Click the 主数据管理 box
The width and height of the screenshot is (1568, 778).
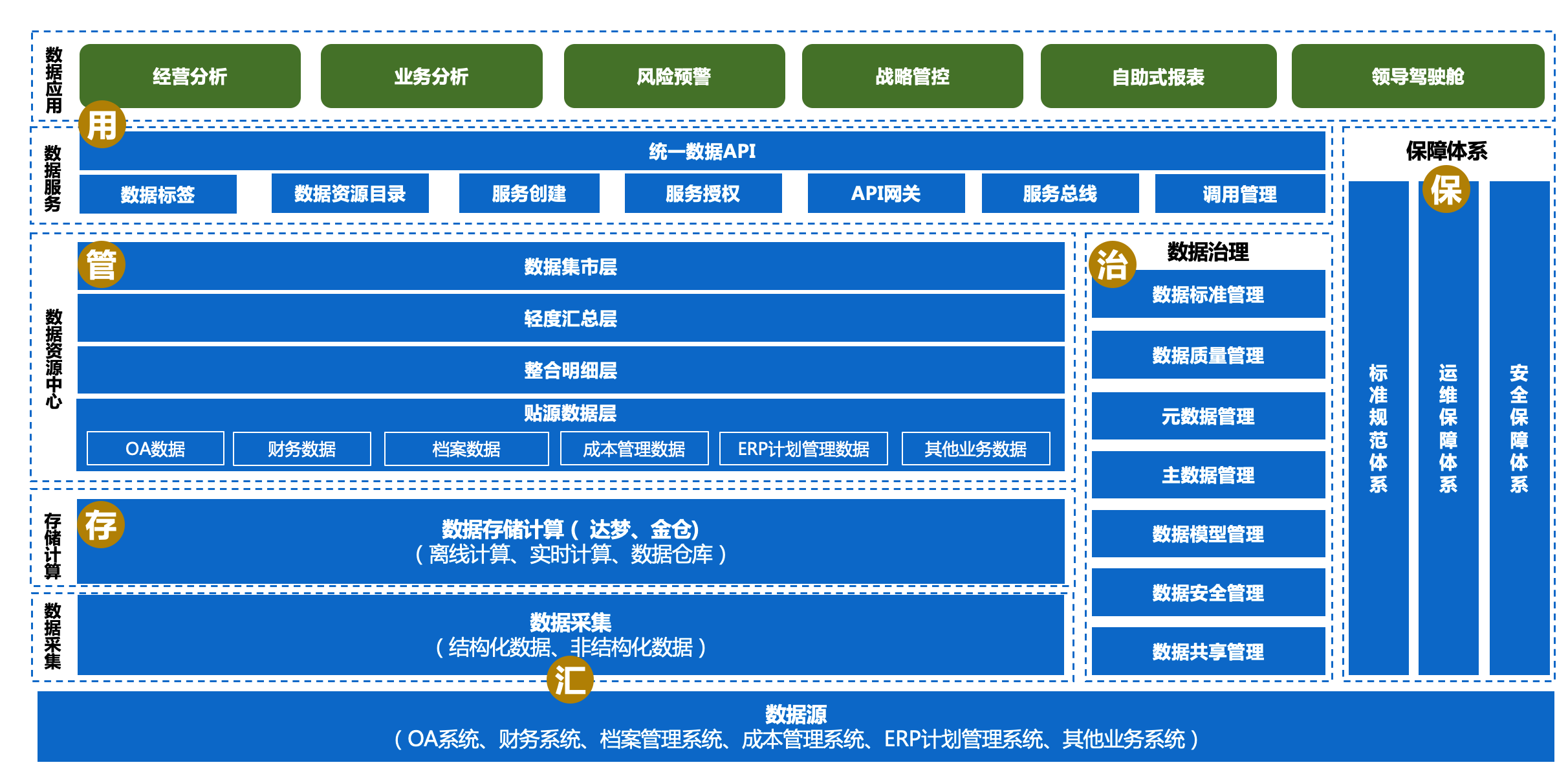(x=1208, y=474)
